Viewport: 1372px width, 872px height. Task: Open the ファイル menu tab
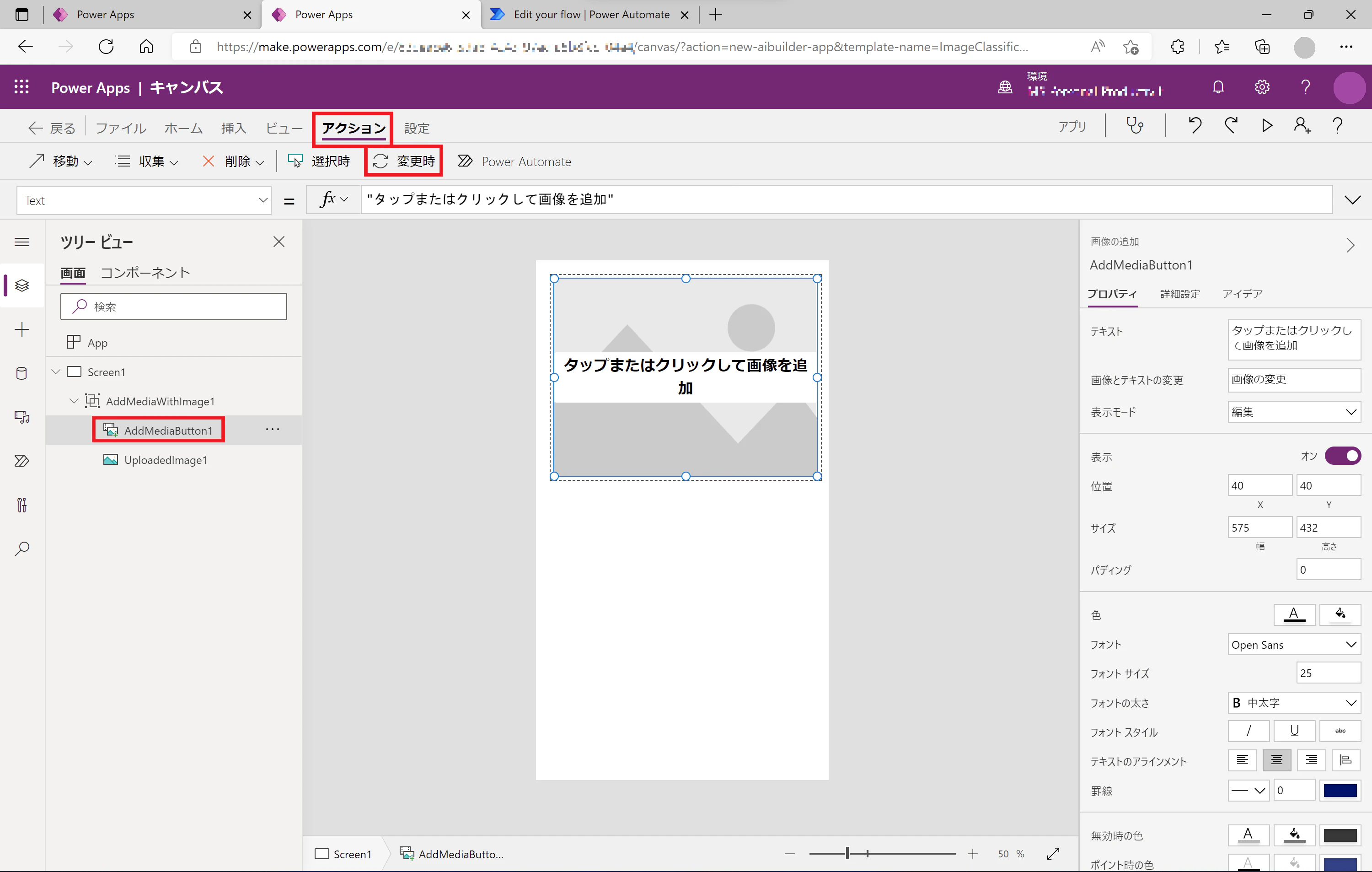pyautogui.click(x=121, y=128)
